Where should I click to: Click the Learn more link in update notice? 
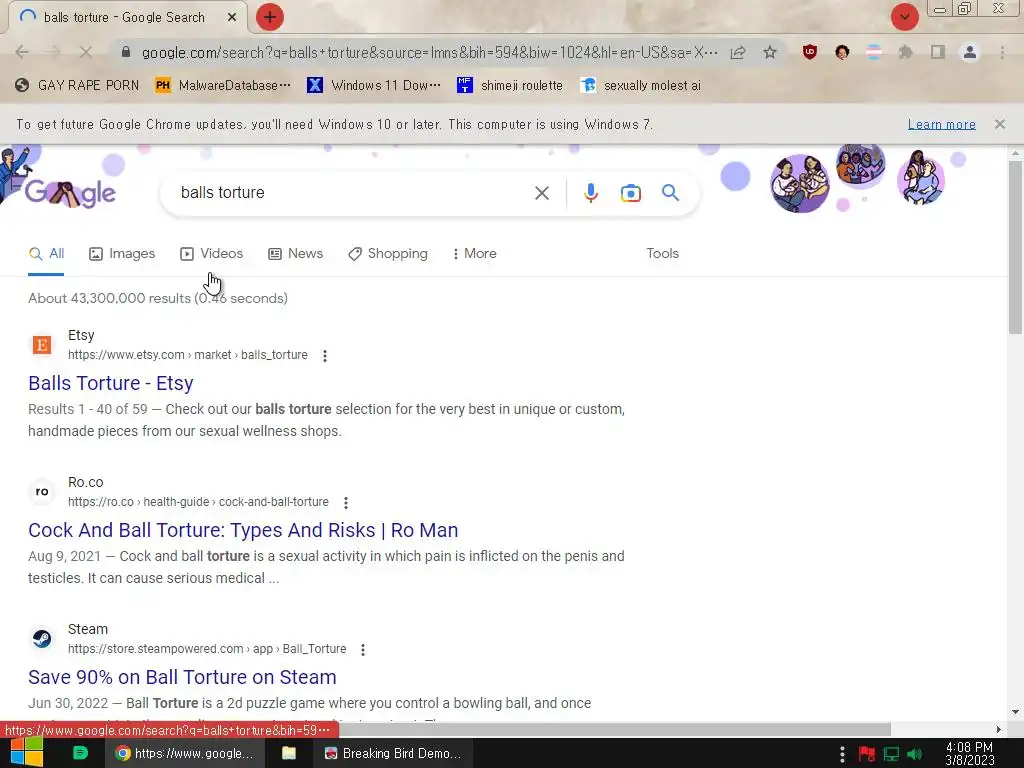click(941, 124)
